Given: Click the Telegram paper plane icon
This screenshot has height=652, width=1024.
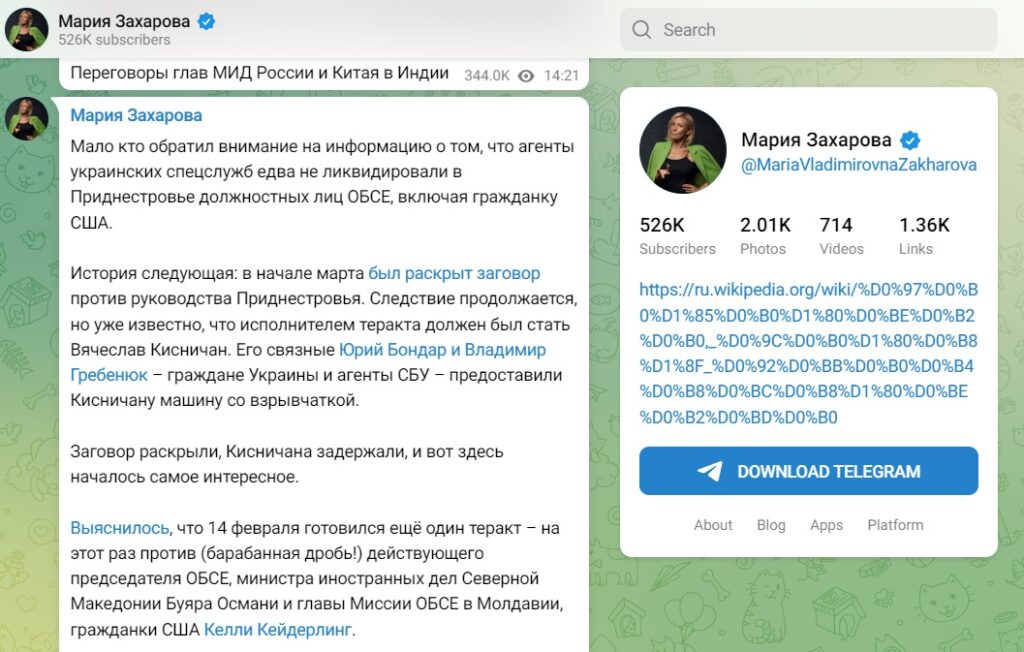Looking at the screenshot, I should pos(710,471).
